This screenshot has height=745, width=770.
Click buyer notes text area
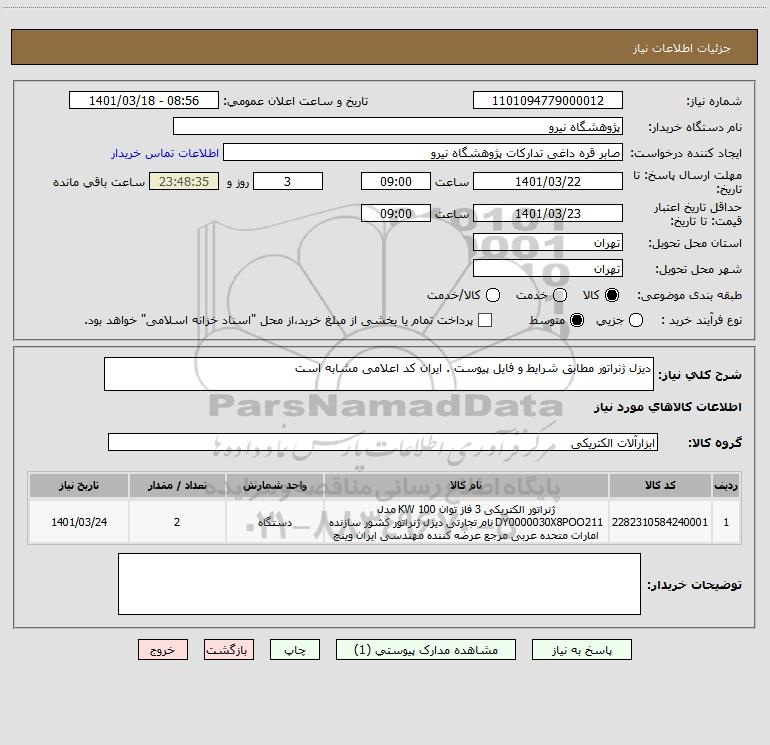point(379,584)
